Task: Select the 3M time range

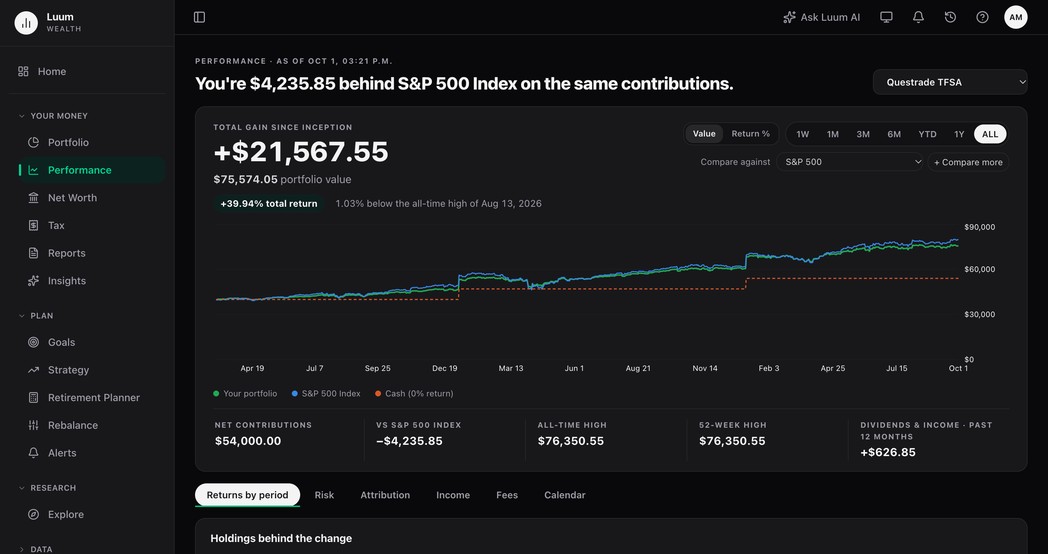Action: pyautogui.click(x=864, y=134)
